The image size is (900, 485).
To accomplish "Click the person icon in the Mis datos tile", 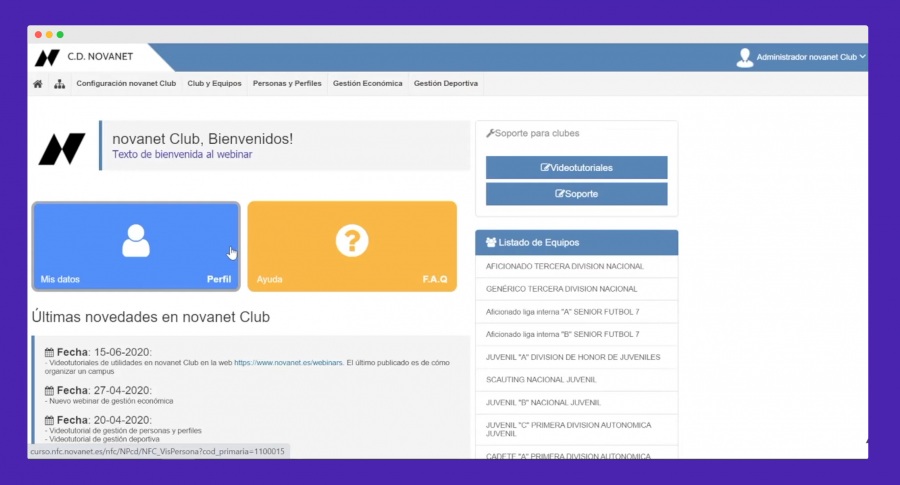I will coord(136,240).
